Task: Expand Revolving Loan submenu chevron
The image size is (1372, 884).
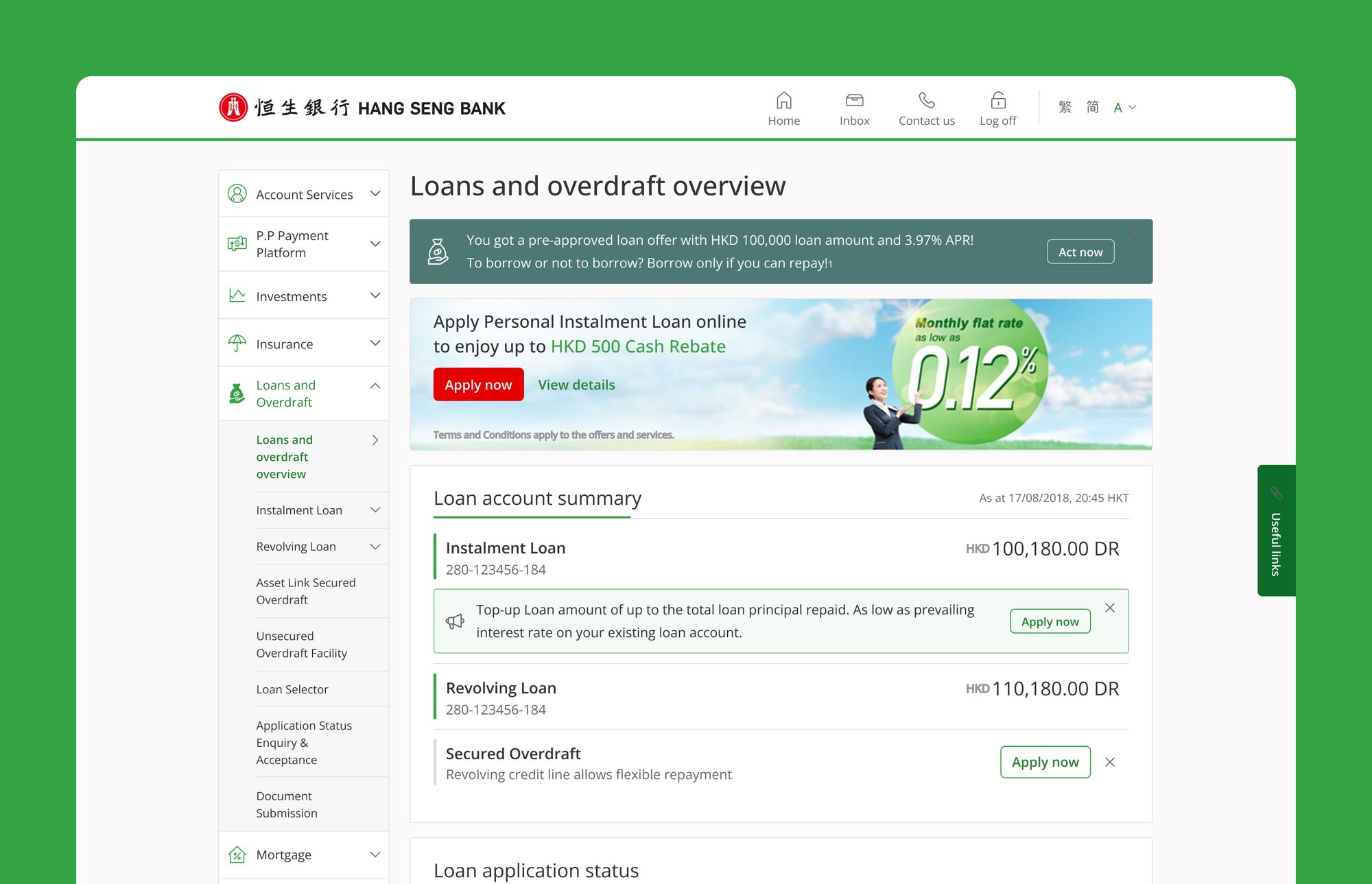Action: (x=375, y=547)
